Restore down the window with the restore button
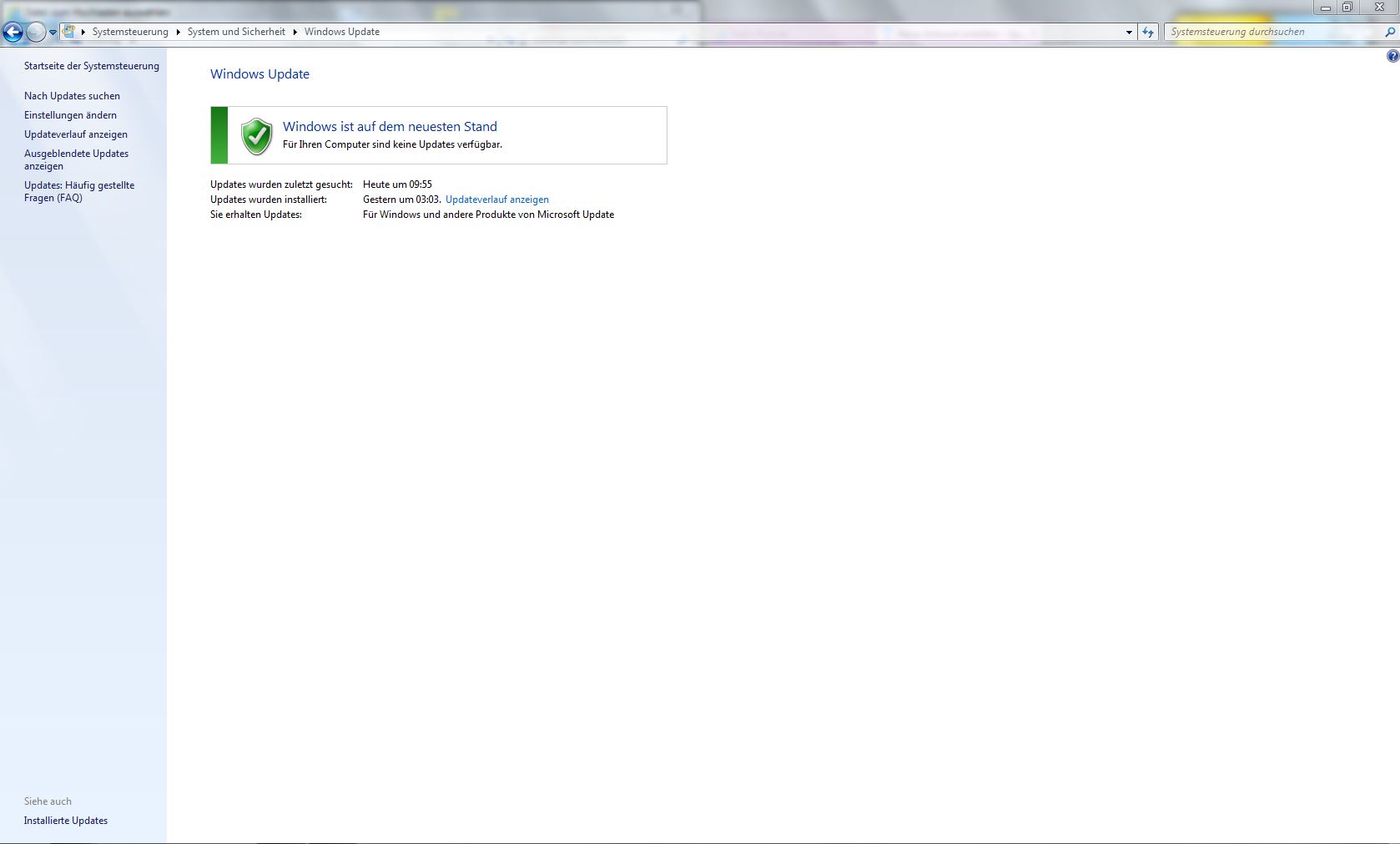Viewport: 1400px width, 844px height. coord(1347,8)
